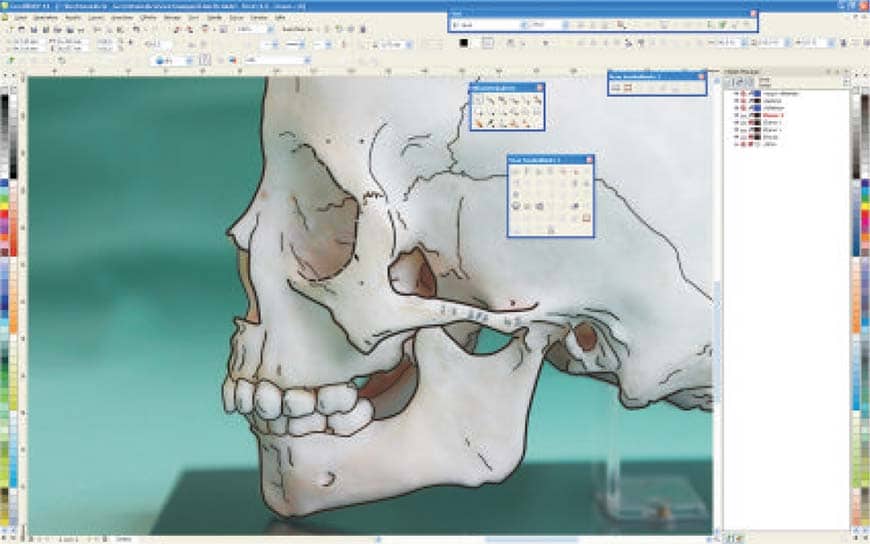Select the Zoom tool in the floating toolbox
Viewport: 870px width, 544px height.
pyautogui.click(x=512, y=100)
